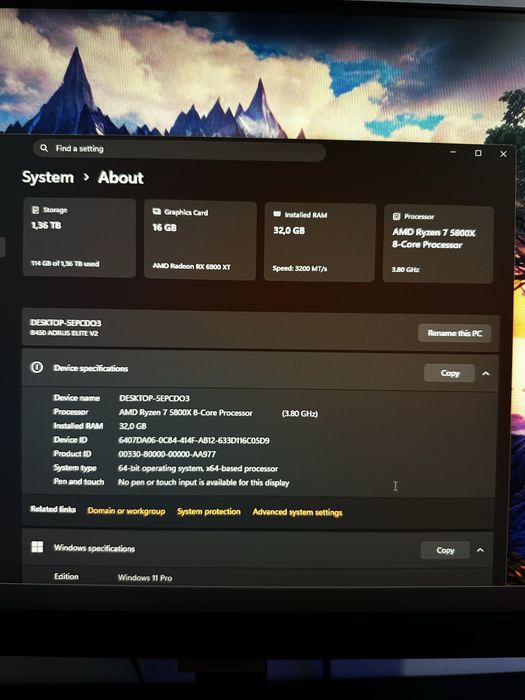Click the Windows logo icon
The image size is (525, 700).
click(x=38, y=547)
